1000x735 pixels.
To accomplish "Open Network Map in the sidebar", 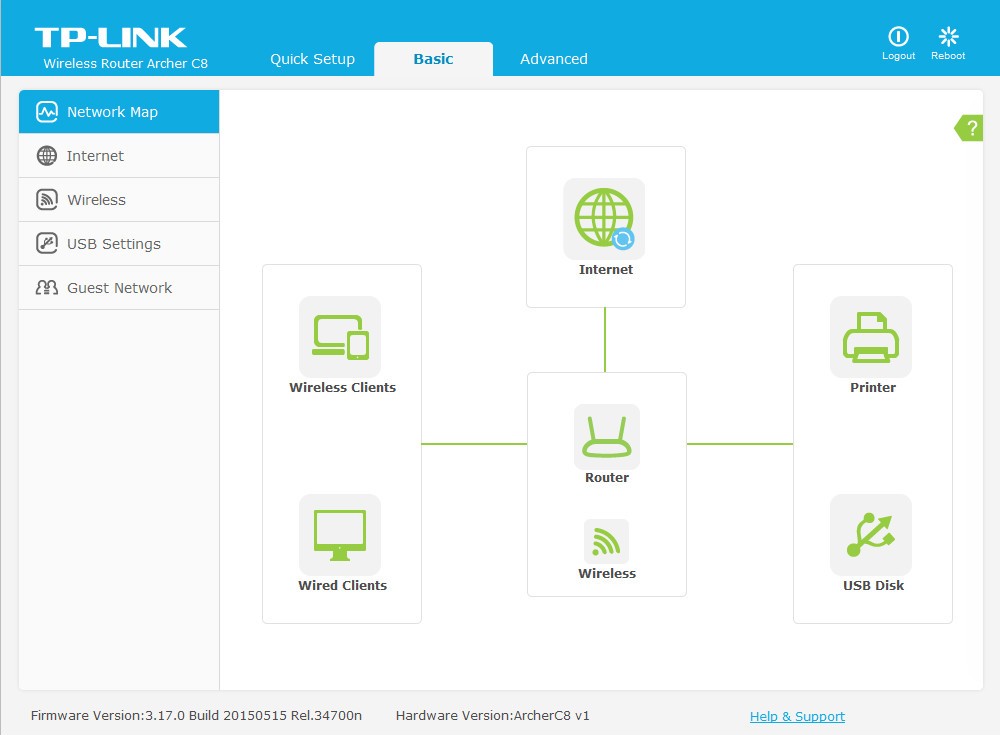I will [x=118, y=112].
